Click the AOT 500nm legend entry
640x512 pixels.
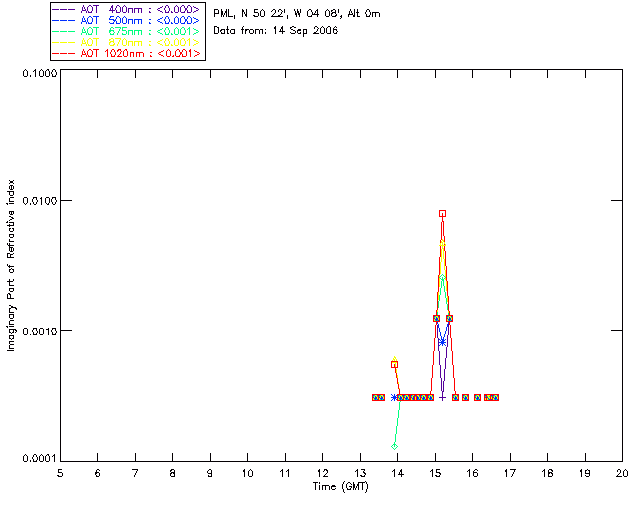pos(126,20)
